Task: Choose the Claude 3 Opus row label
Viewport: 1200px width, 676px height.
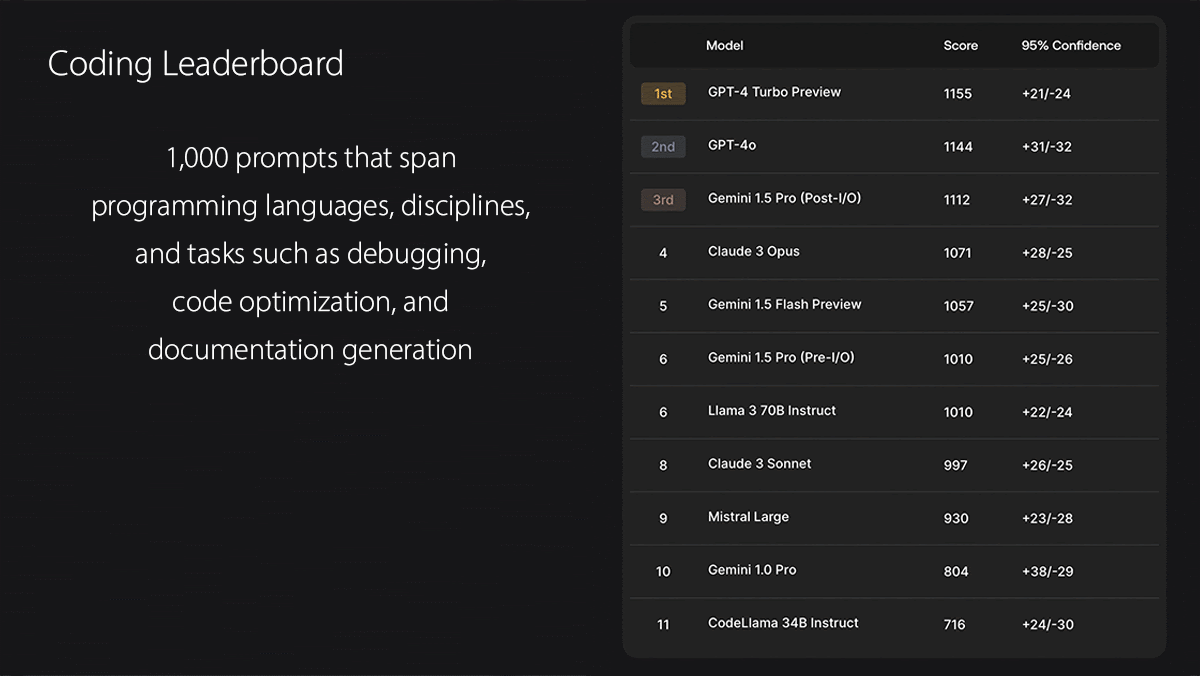Action: click(x=753, y=251)
